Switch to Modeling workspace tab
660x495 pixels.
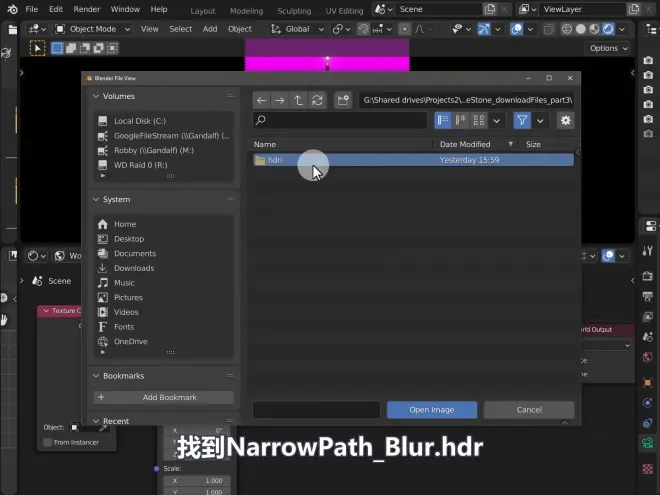tap(247, 11)
